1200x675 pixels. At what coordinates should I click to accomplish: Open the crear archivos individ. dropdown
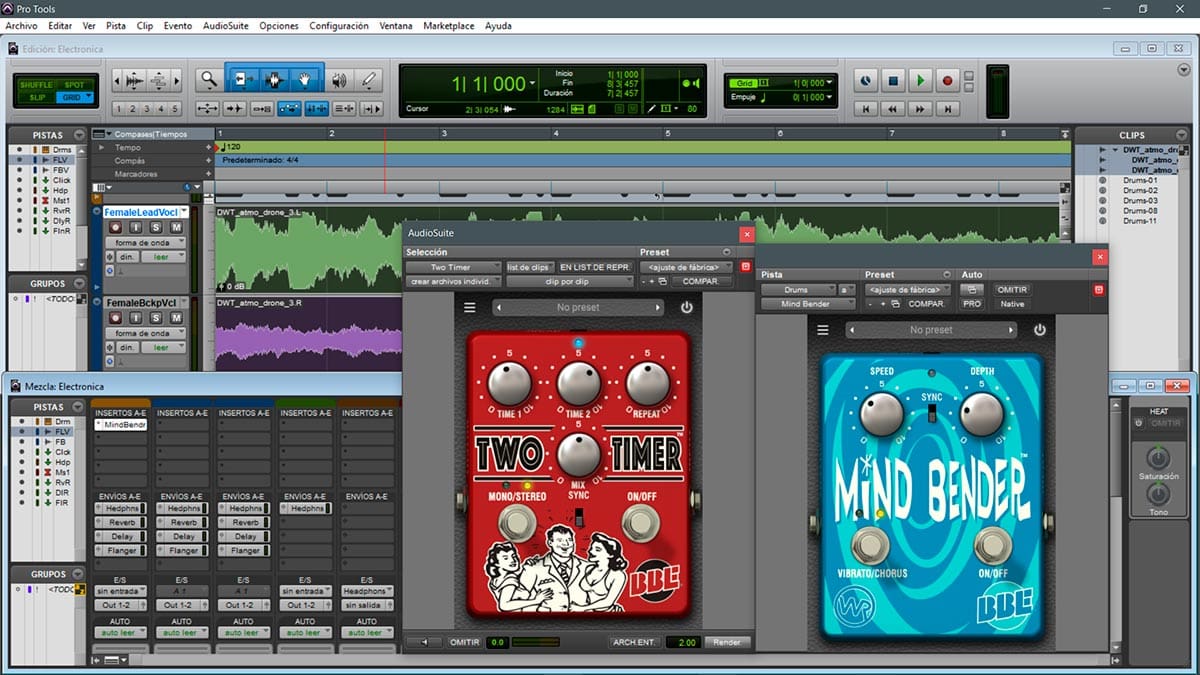[x=453, y=281]
